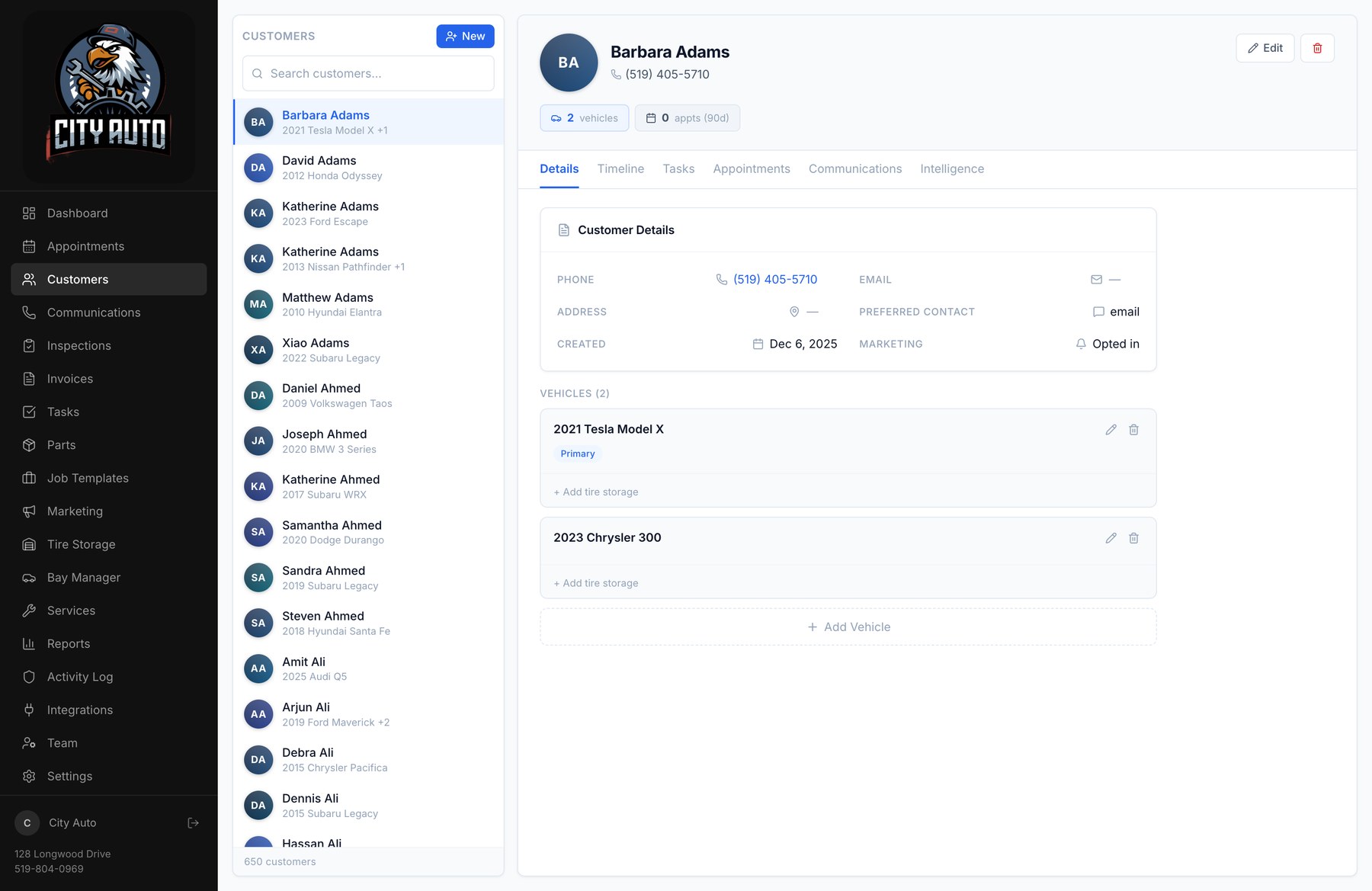
Task: Select Debra Ali in customer list
Action: click(x=368, y=760)
